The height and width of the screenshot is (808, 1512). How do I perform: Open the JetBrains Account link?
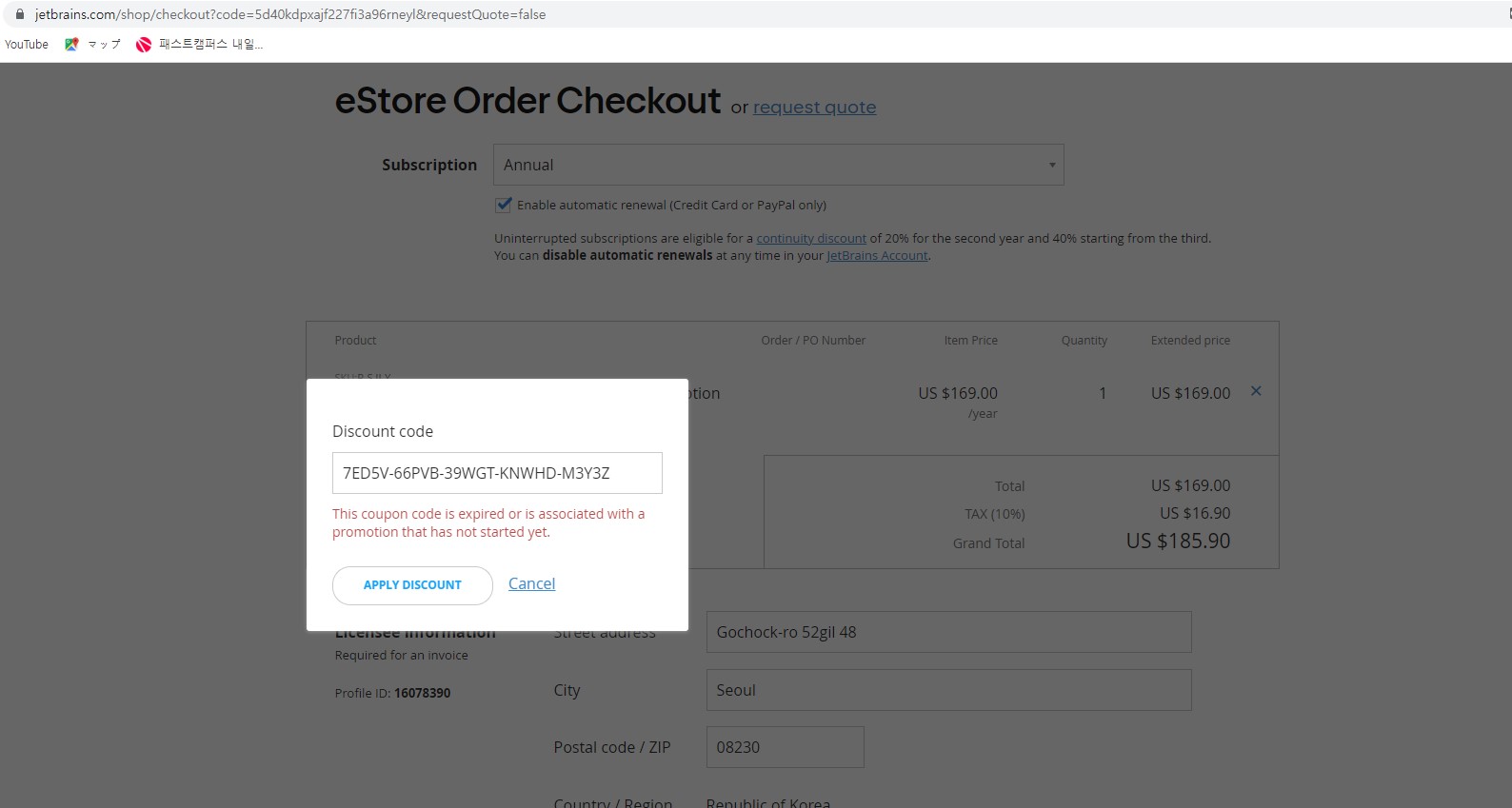(877, 255)
